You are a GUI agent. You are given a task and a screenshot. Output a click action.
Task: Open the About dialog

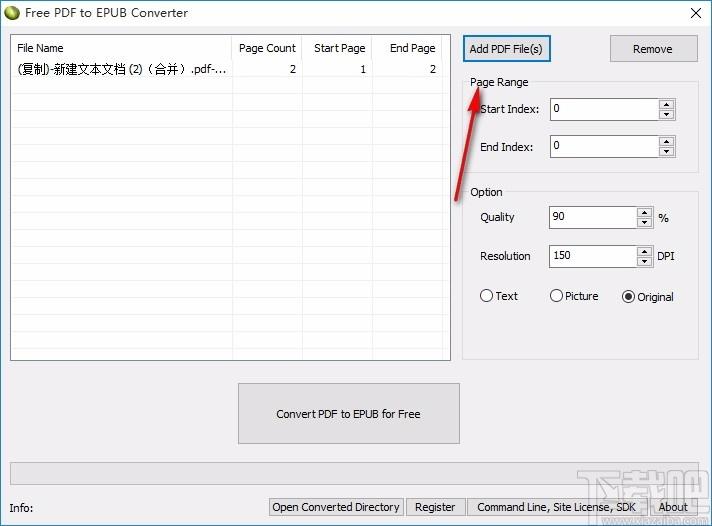tap(673, 507)
